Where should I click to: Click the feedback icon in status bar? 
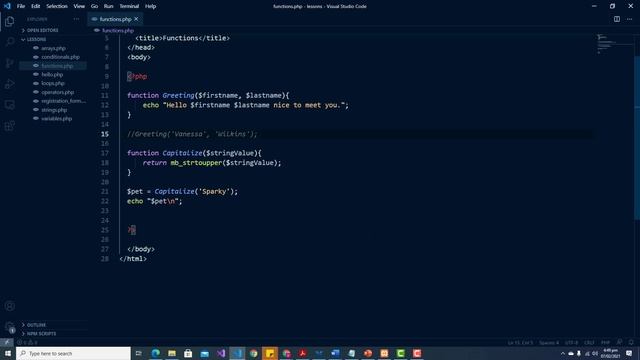[x=620, y=342]
